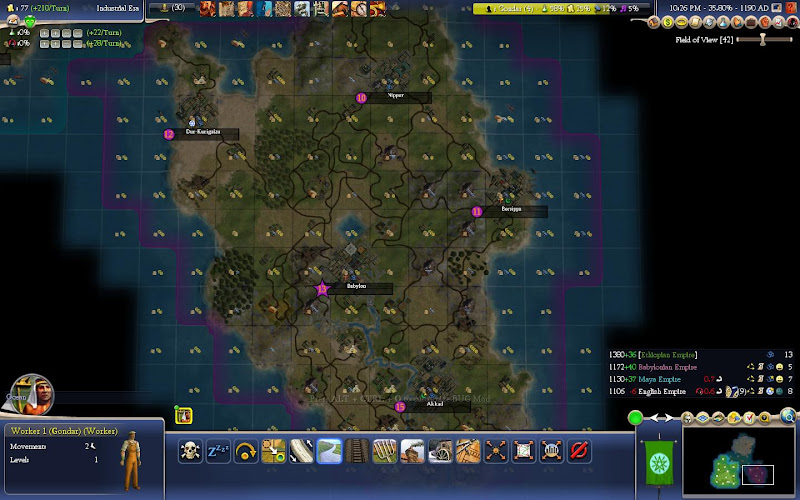Click the screen display icon beside 1190 AD
The height and width of the screenshot is (500, 800).
tap(776, 8)
